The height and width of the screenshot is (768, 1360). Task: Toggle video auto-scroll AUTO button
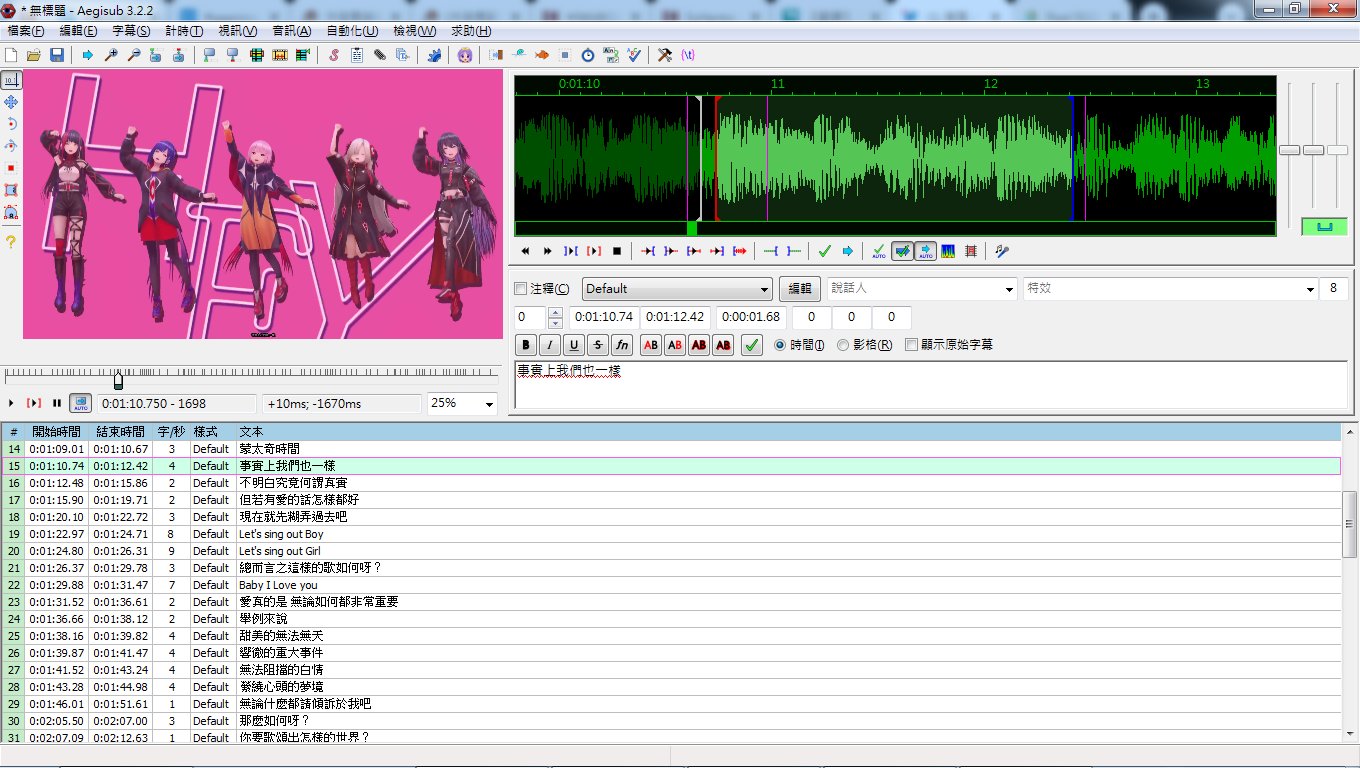point(80,403)
